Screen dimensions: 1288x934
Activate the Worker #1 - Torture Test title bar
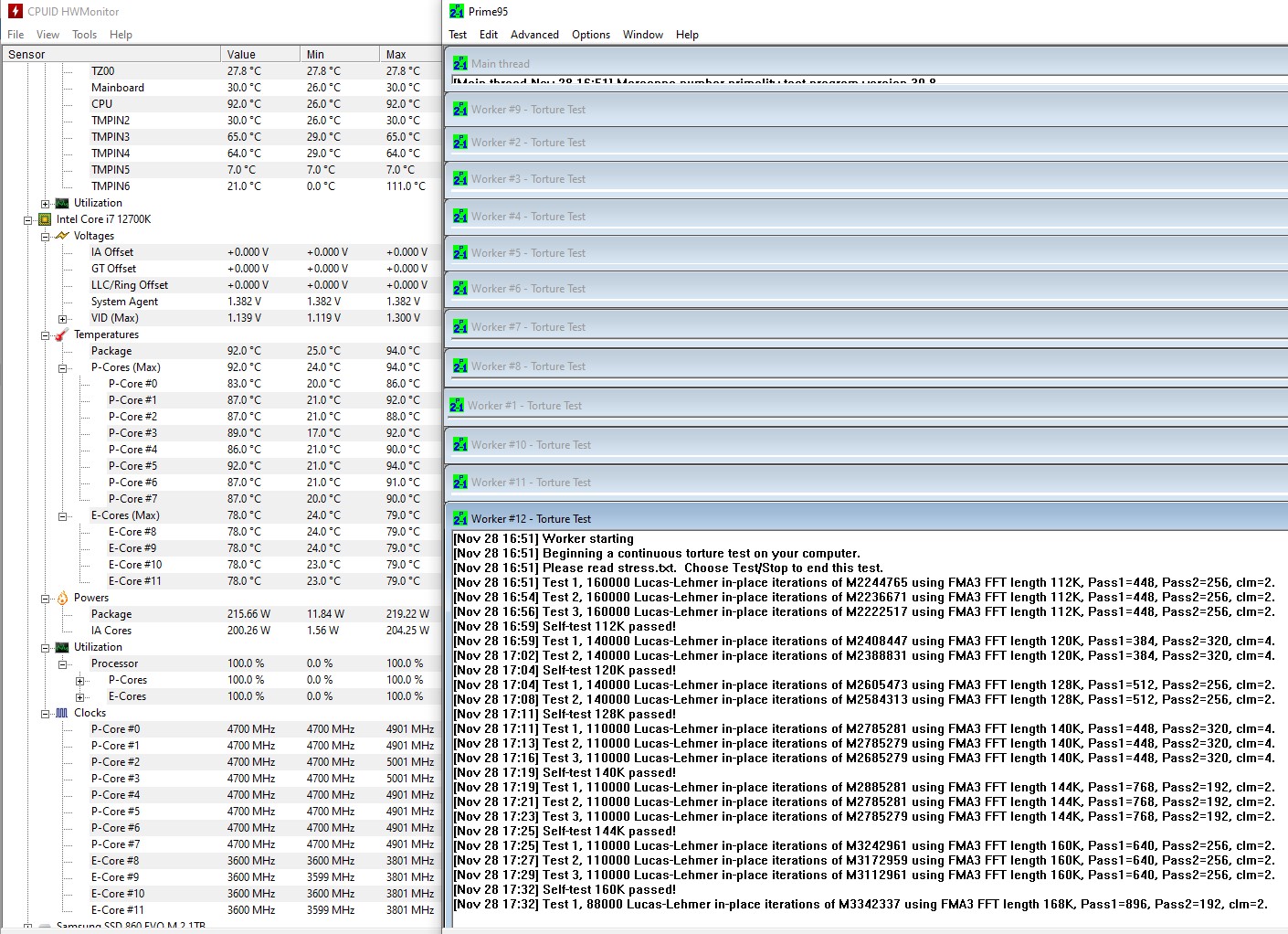[x=867, y=405]
